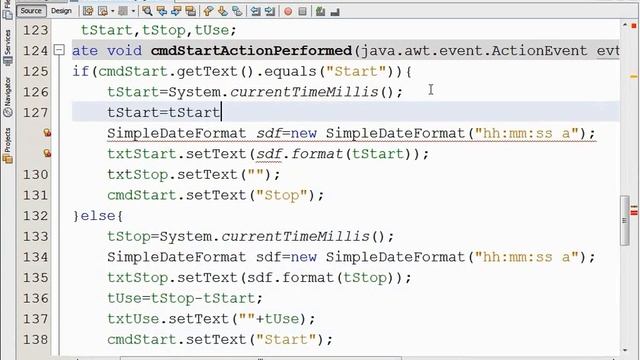Click the error hint icon beside txtStart.setText
640x360 pixels.
pyautogui.click(x=47, y=153)
